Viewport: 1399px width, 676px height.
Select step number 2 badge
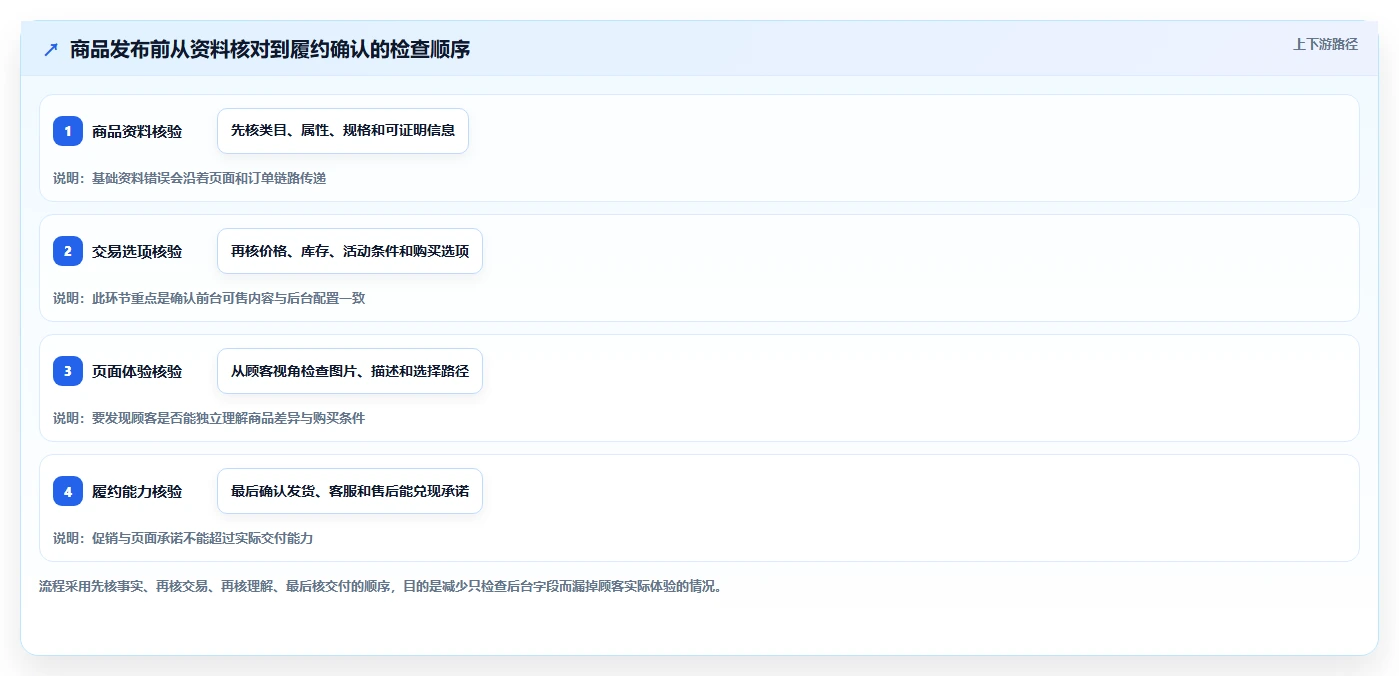(x=68, y=251)
